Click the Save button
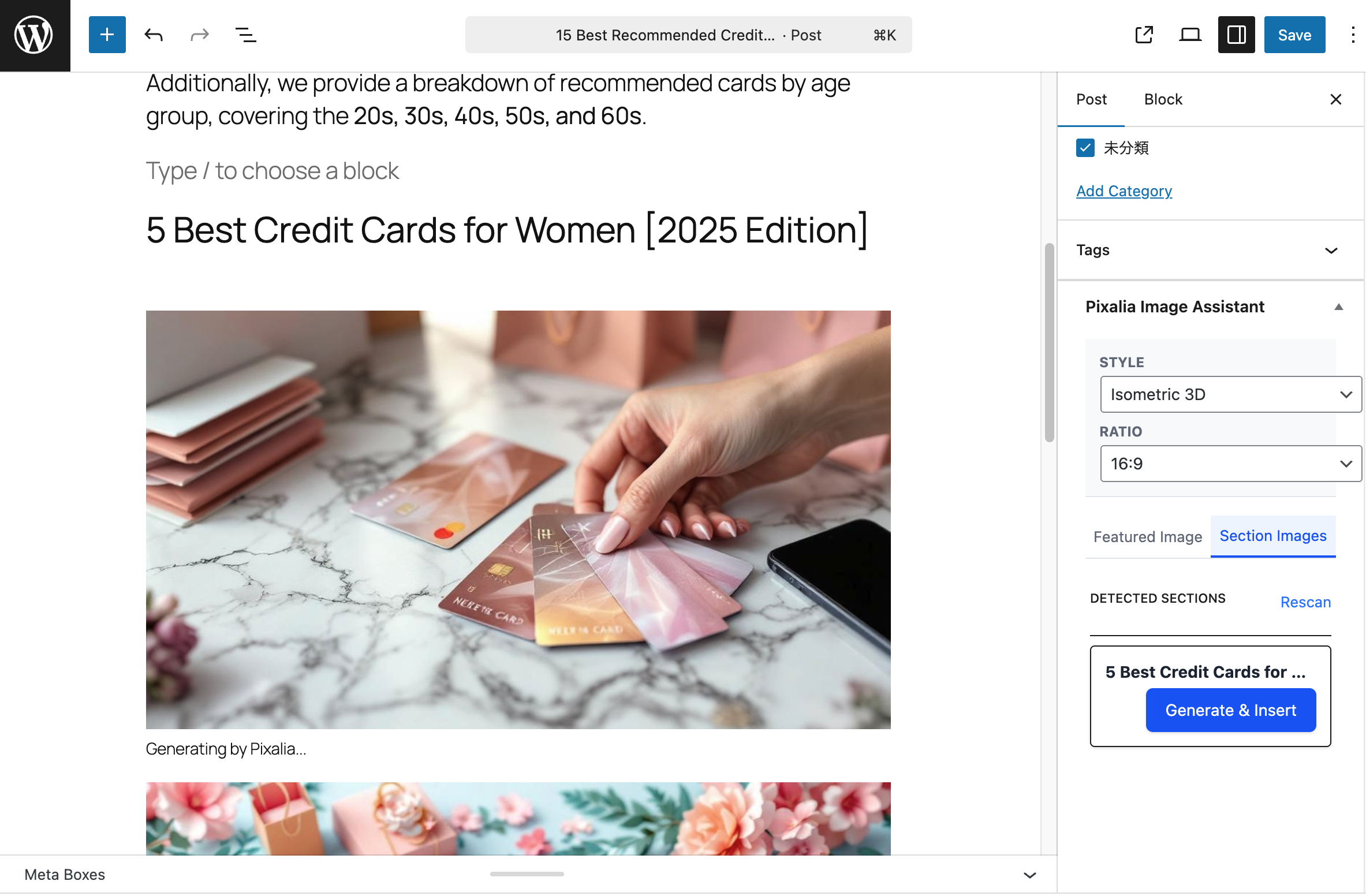Screen dimensions: 1366x896 (1294, 35)
